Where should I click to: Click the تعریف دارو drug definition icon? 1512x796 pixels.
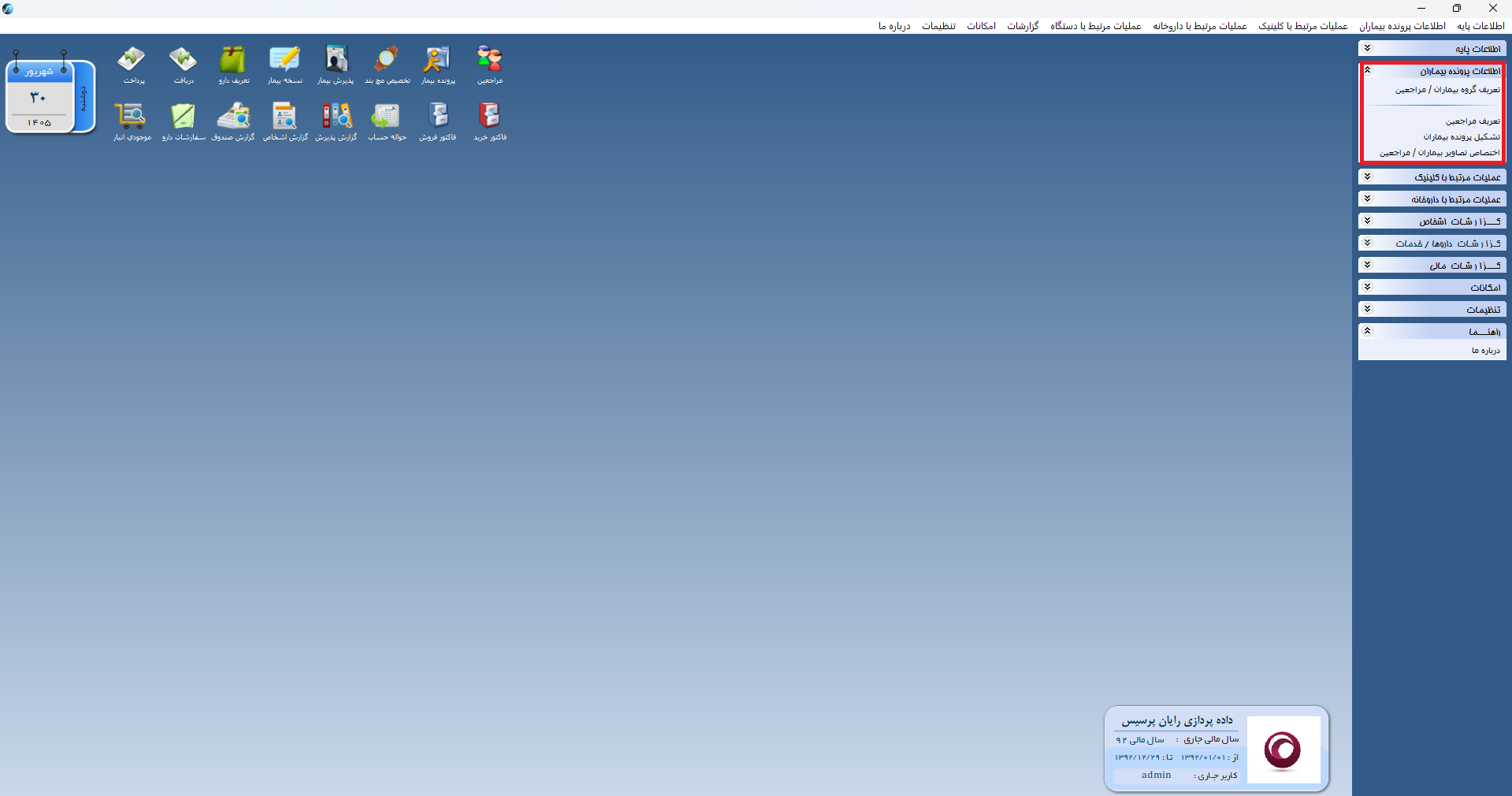[233, 65]
